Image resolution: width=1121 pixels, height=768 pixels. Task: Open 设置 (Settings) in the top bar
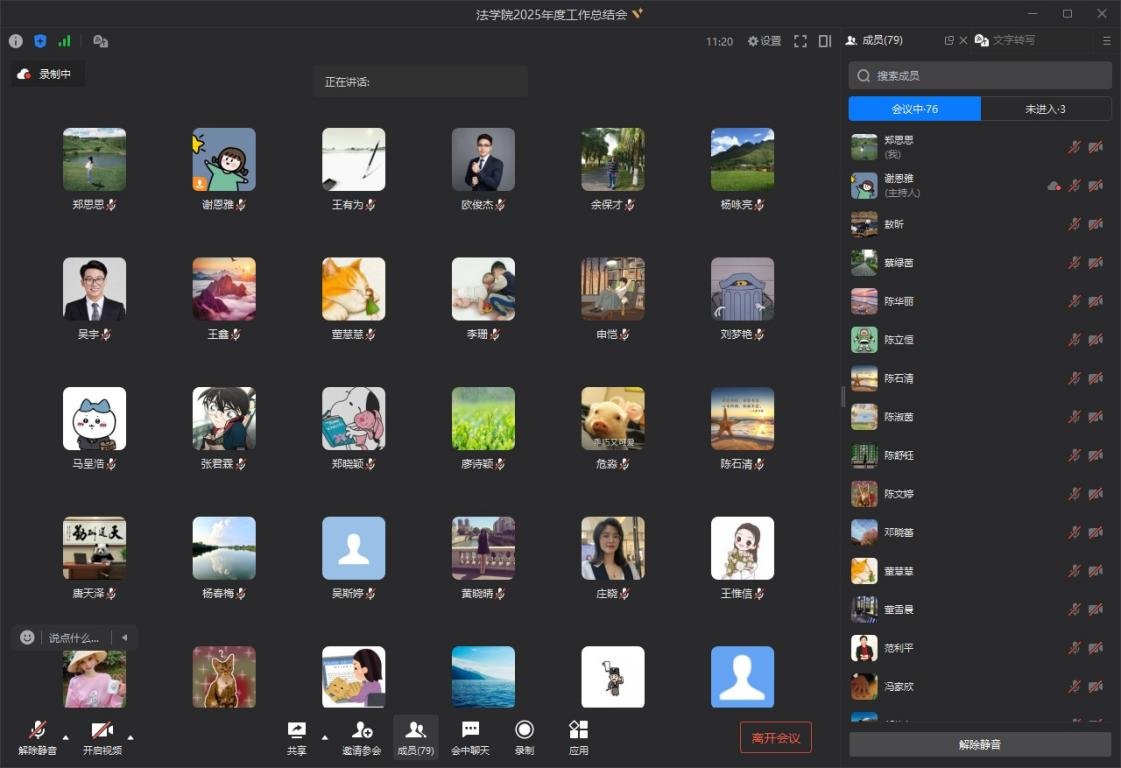(765, 42)
